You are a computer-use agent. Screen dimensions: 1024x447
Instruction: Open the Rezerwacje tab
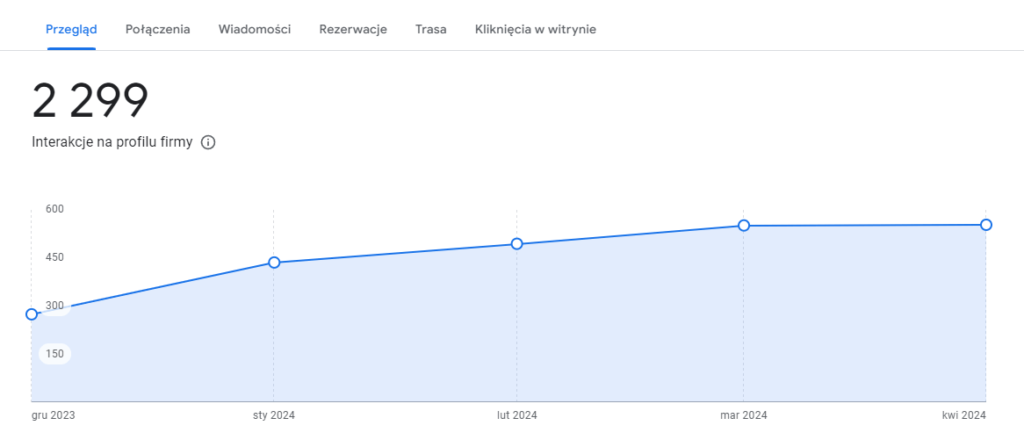[353, 29]
